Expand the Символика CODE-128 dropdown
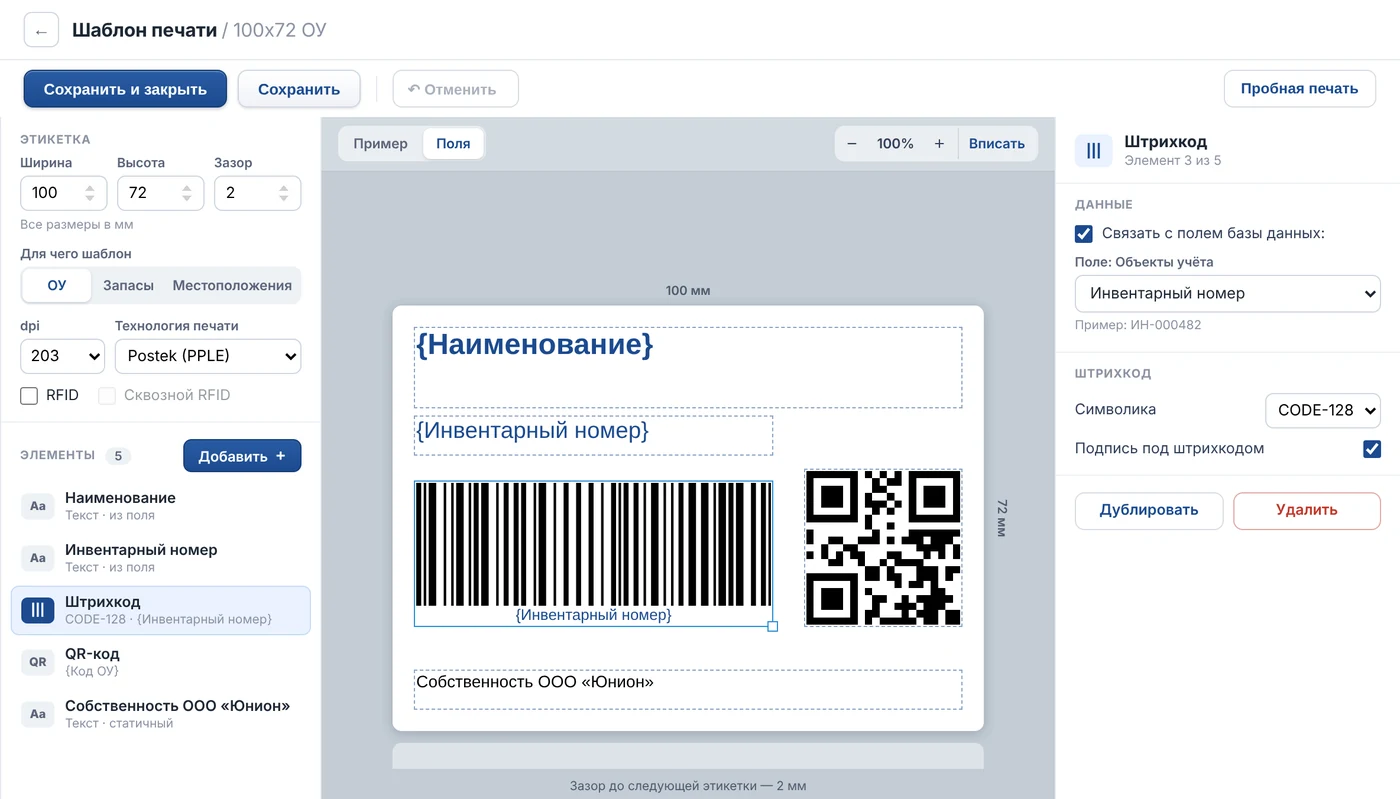 pyautogui.click(x=1323, y=410)
